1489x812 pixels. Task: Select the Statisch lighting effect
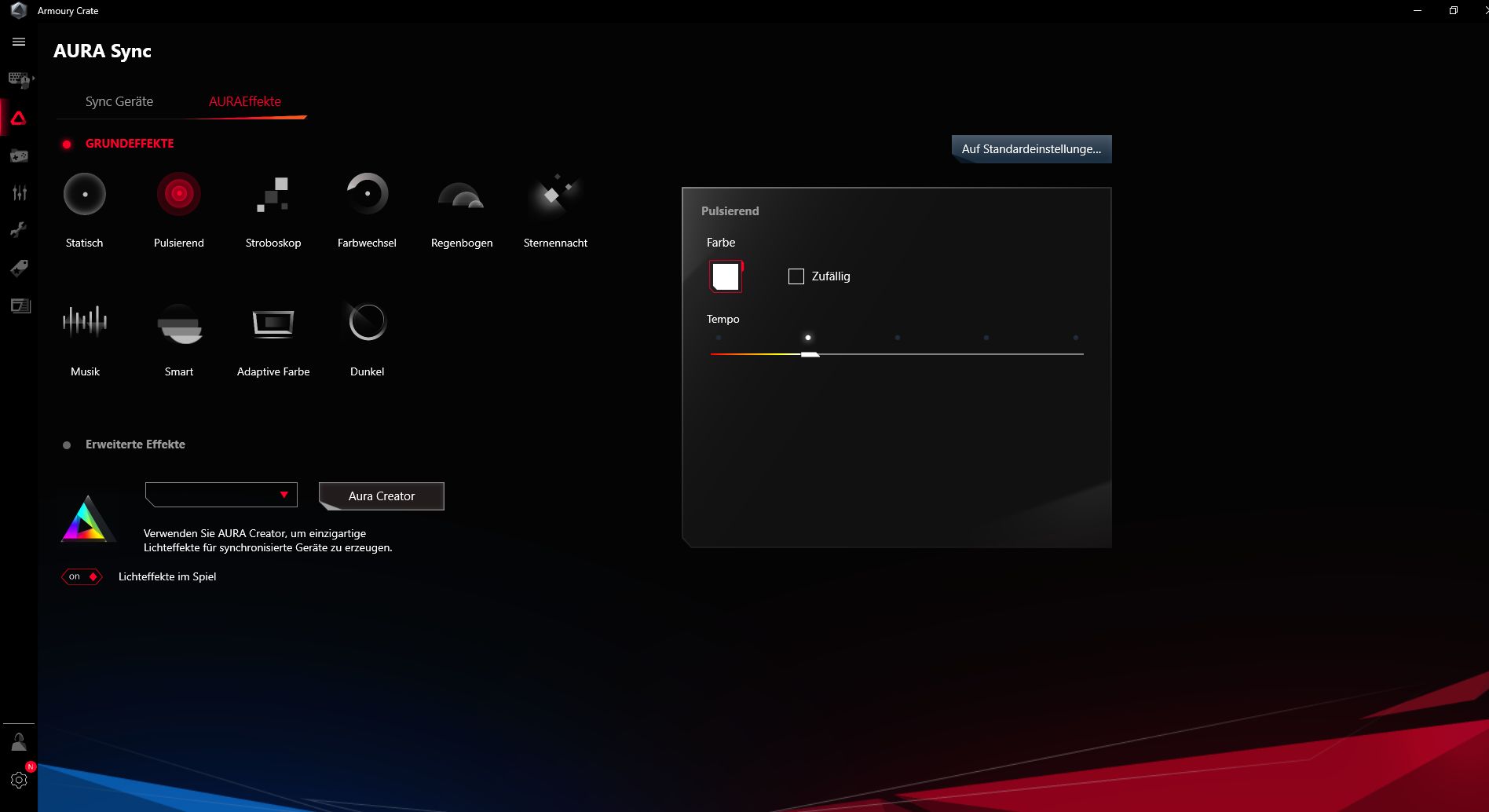[85, 194]
